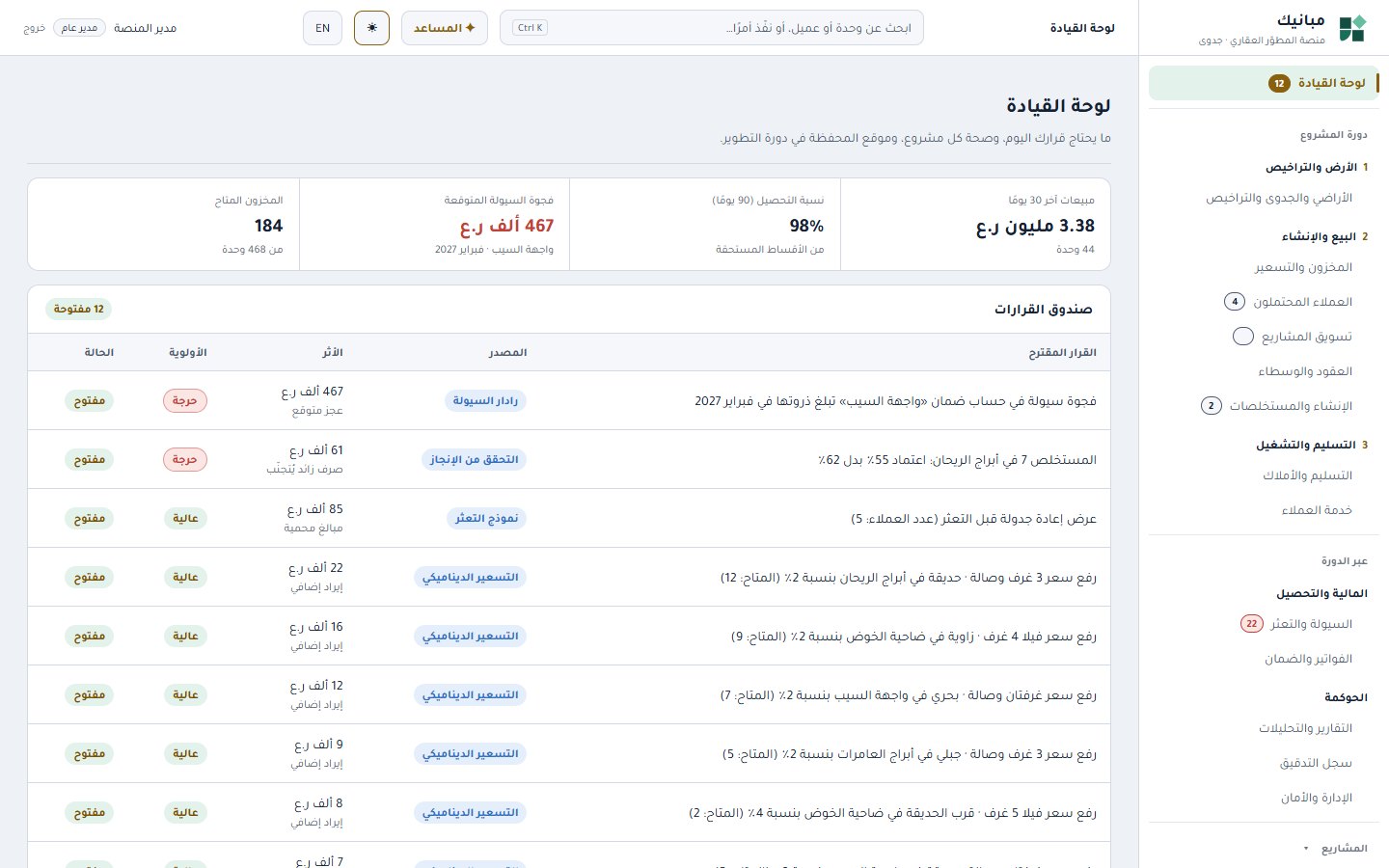
Task: Click the نسبة التحصيل 98% KPI card
Action: 705,225
